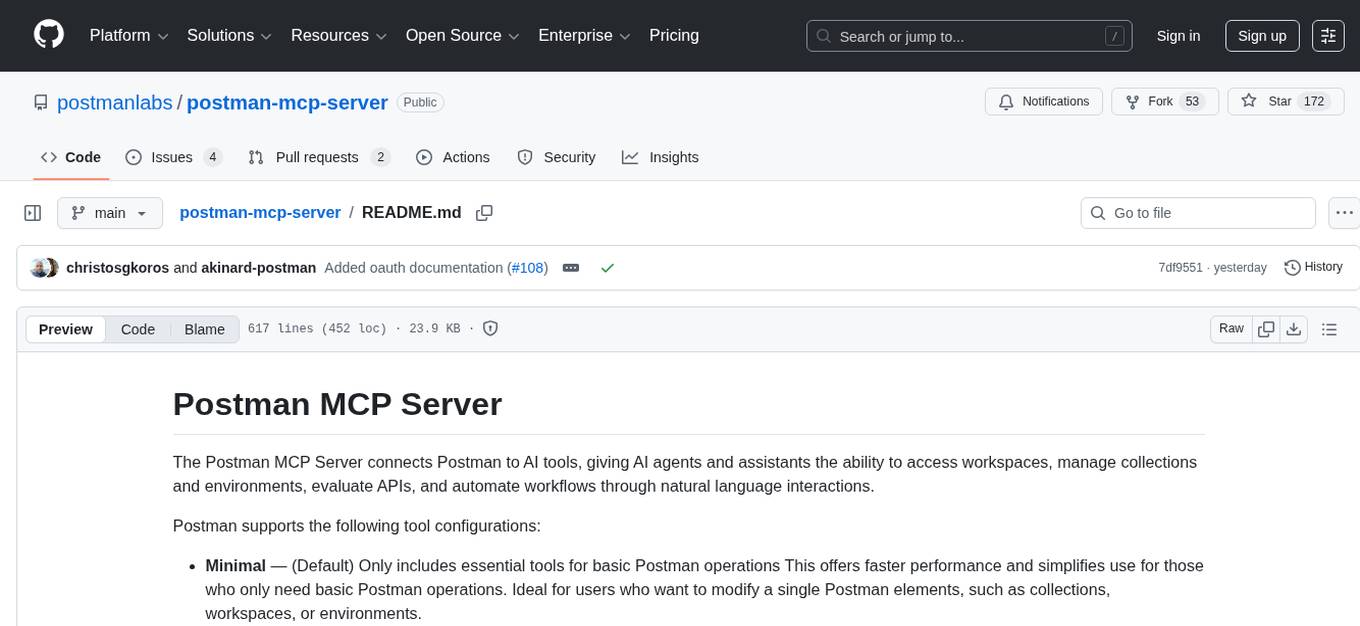The image size is (1360, 626).
Task: Open the README outline headings icon
Action: (1329, 328)
